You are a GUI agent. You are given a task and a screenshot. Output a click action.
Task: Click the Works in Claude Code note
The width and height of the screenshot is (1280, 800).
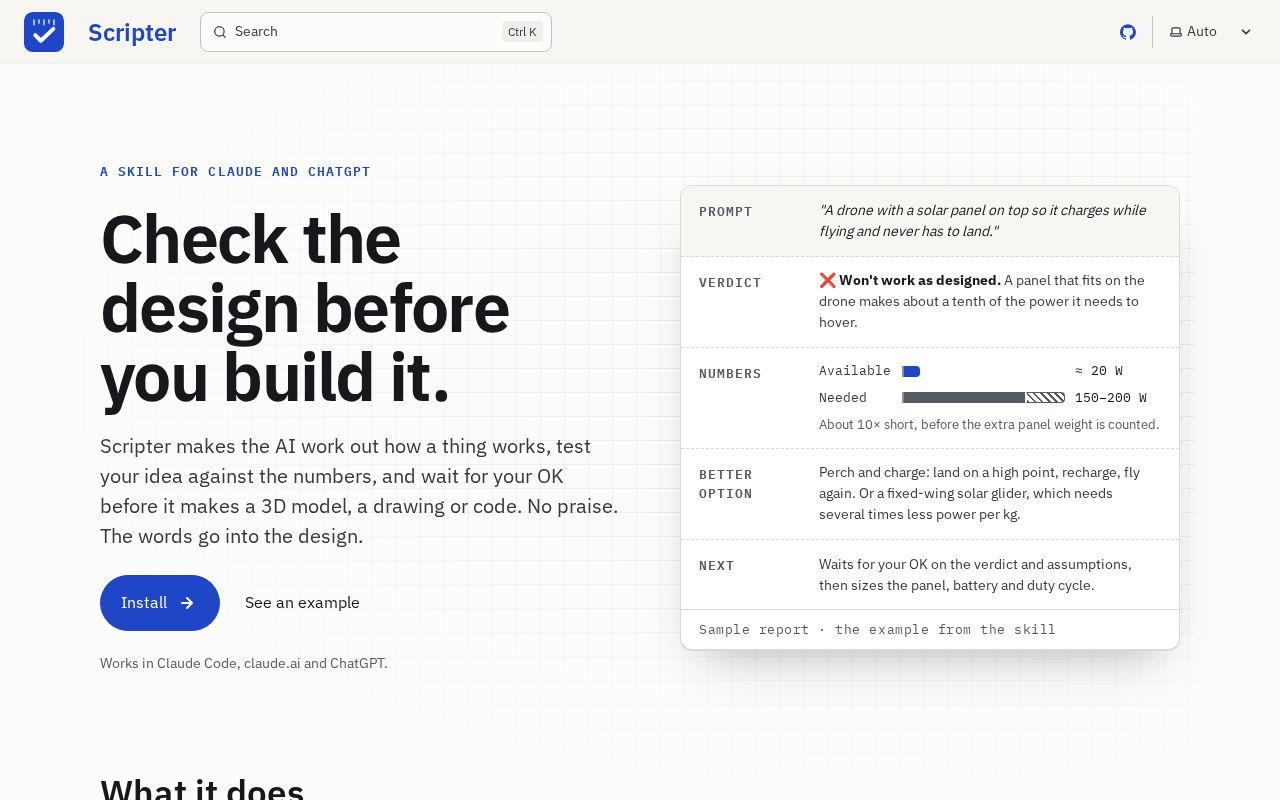point(244,663)
